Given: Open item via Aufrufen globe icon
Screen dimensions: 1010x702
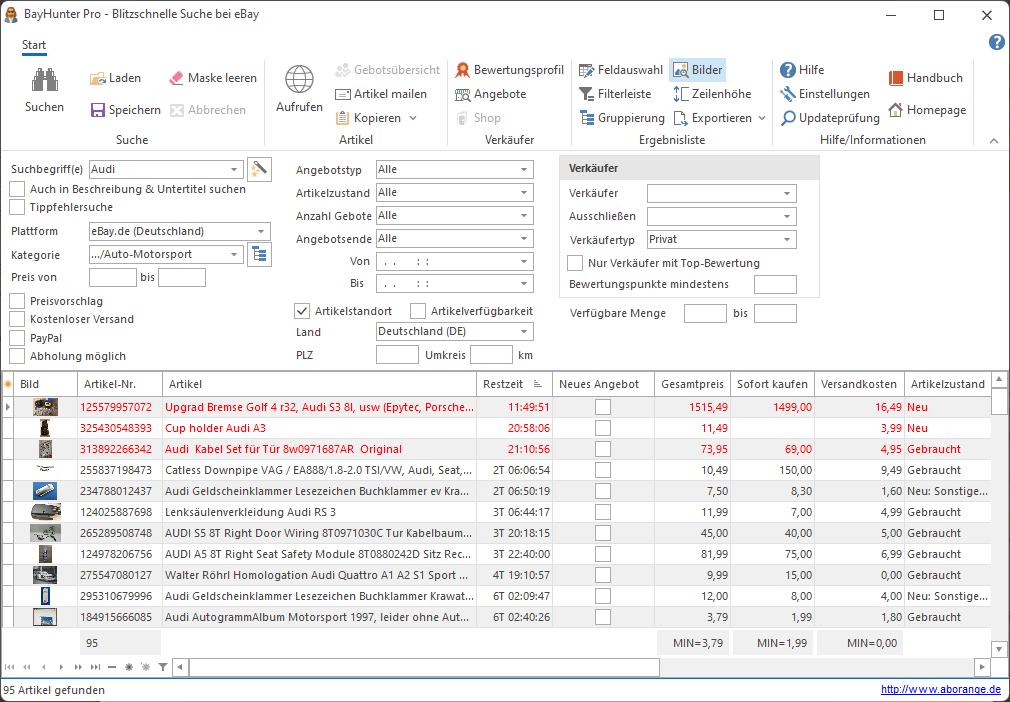Looking at the screenshot, I should (x=300, y=80).
